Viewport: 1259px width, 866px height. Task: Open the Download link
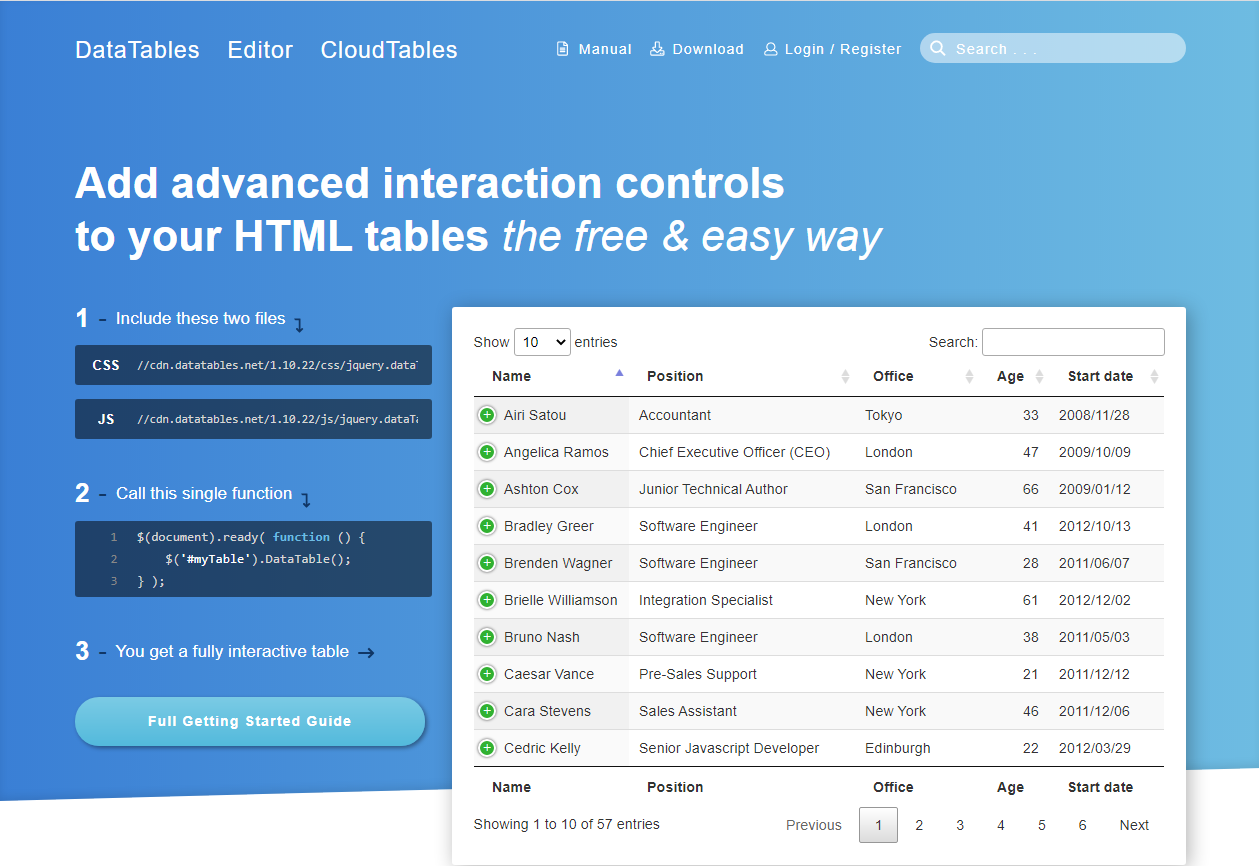pyautogui.click(x=697, y=49)
